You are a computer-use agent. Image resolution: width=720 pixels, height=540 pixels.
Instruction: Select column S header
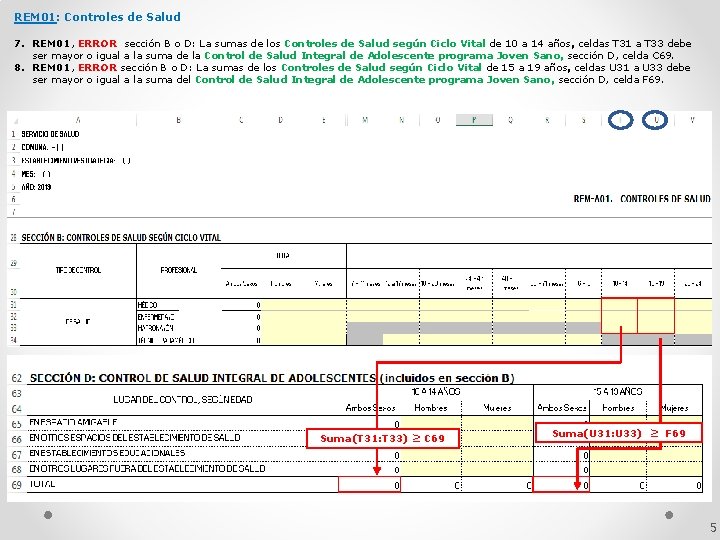584,120
